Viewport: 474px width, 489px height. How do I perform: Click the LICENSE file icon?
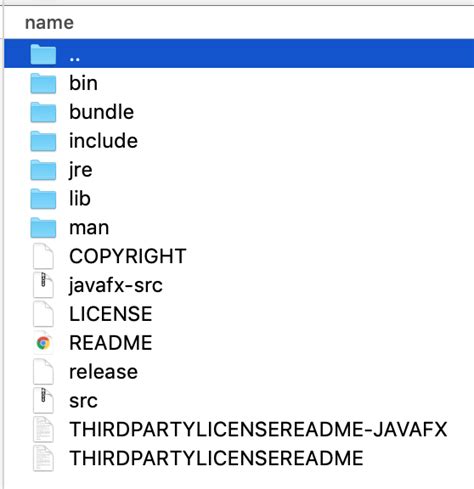pos(43,314)
